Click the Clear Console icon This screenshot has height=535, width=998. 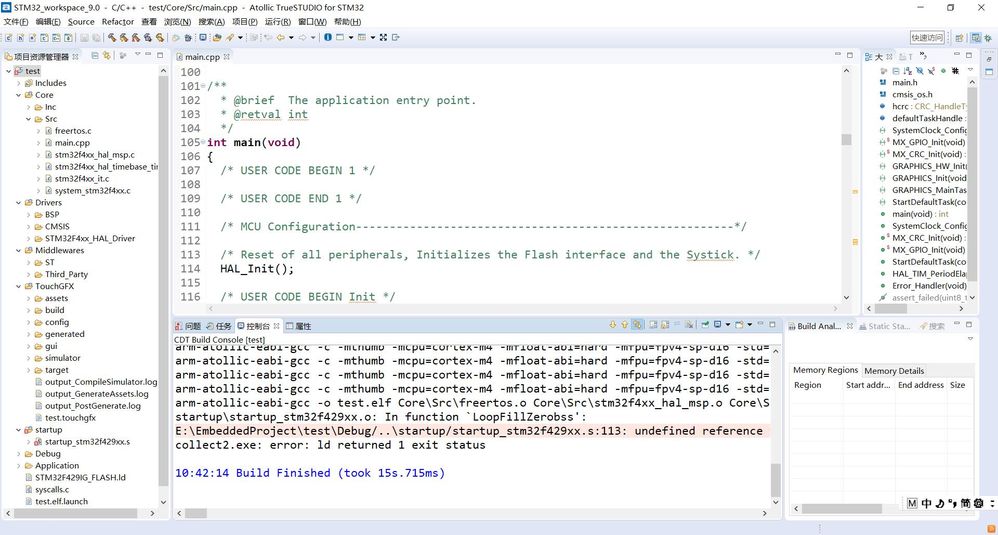[x=689, y=325]
